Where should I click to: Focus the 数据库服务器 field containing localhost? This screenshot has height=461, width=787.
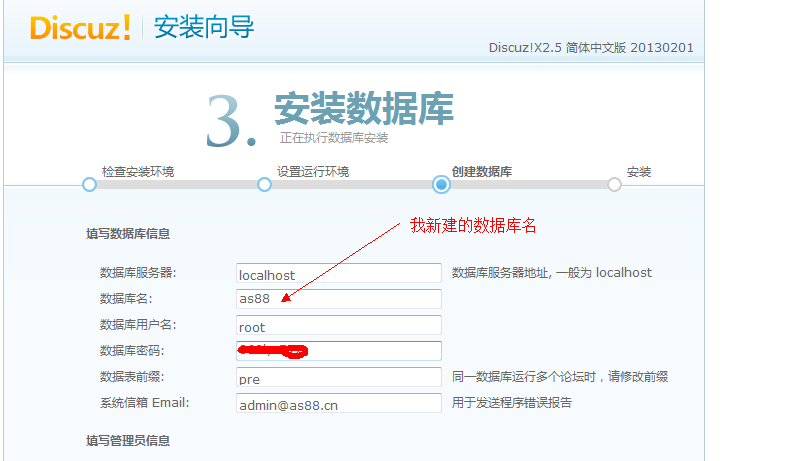(338, 273)
